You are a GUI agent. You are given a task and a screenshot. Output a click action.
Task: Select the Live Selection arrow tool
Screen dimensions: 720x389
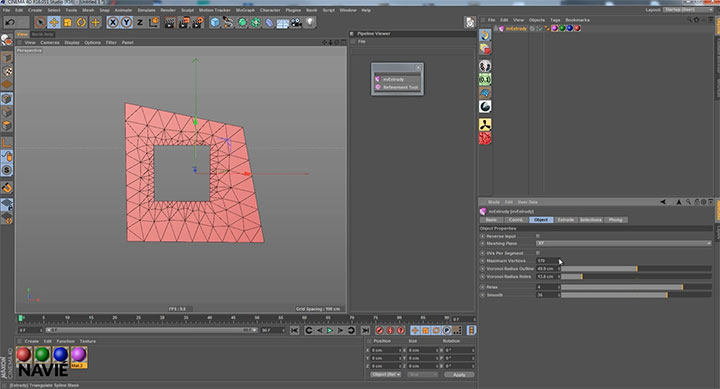[40, 22]
